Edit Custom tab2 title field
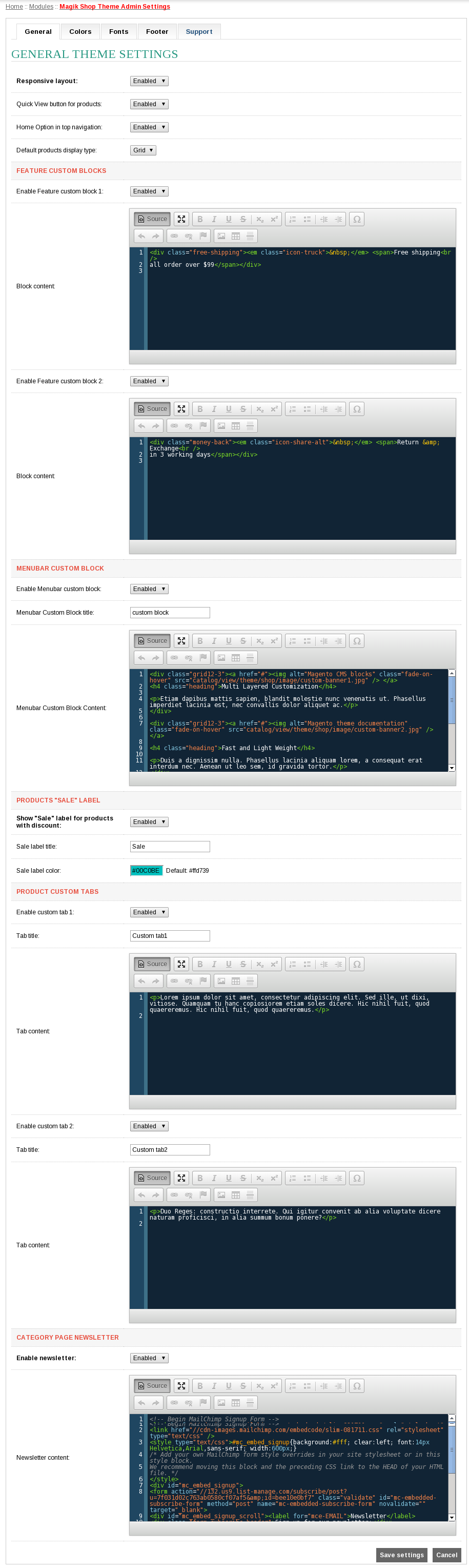This screenshot has width=469, height=1568. coord(170,1150)
